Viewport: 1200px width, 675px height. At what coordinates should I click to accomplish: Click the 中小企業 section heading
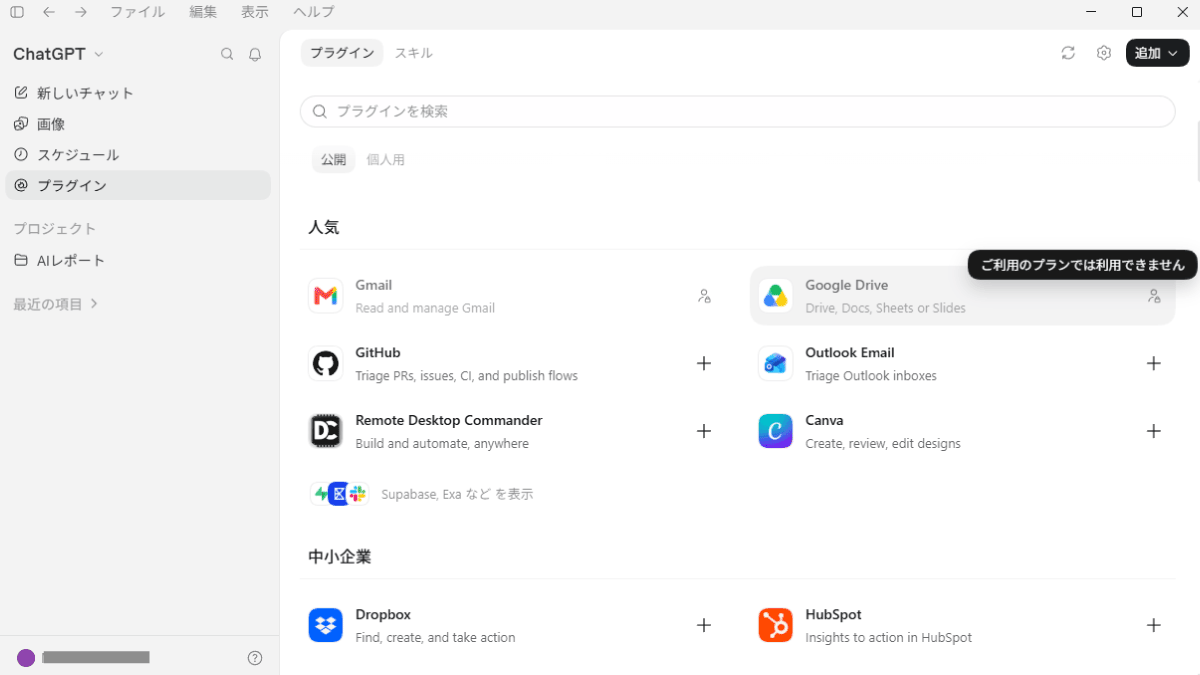(340, 557)
